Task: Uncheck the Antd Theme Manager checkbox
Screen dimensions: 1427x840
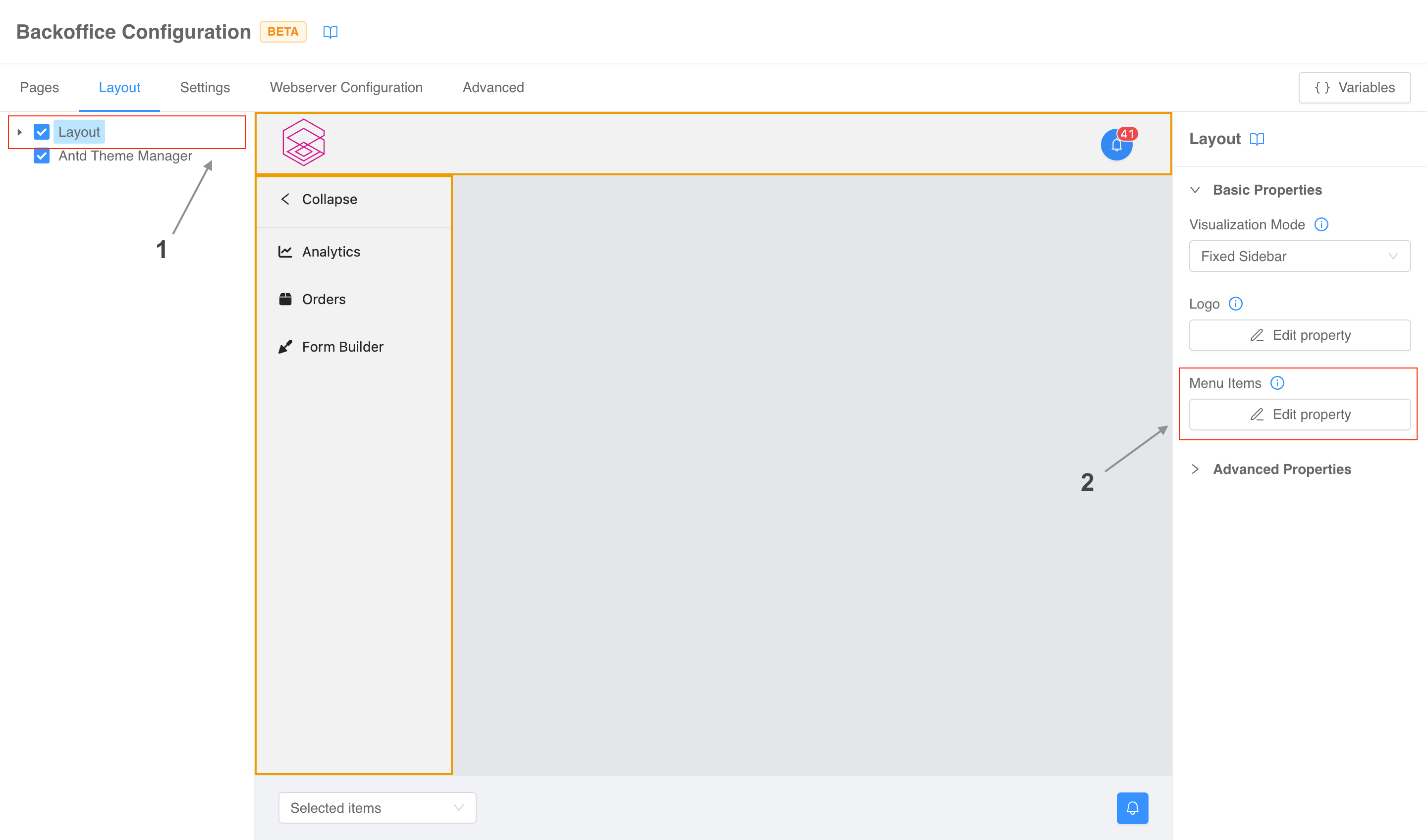Action: coord(41,156)
